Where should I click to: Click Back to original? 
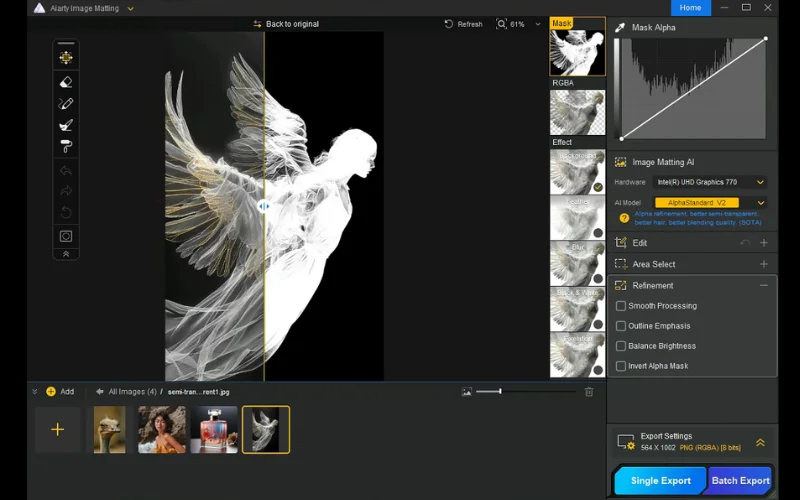coord(288,24)
